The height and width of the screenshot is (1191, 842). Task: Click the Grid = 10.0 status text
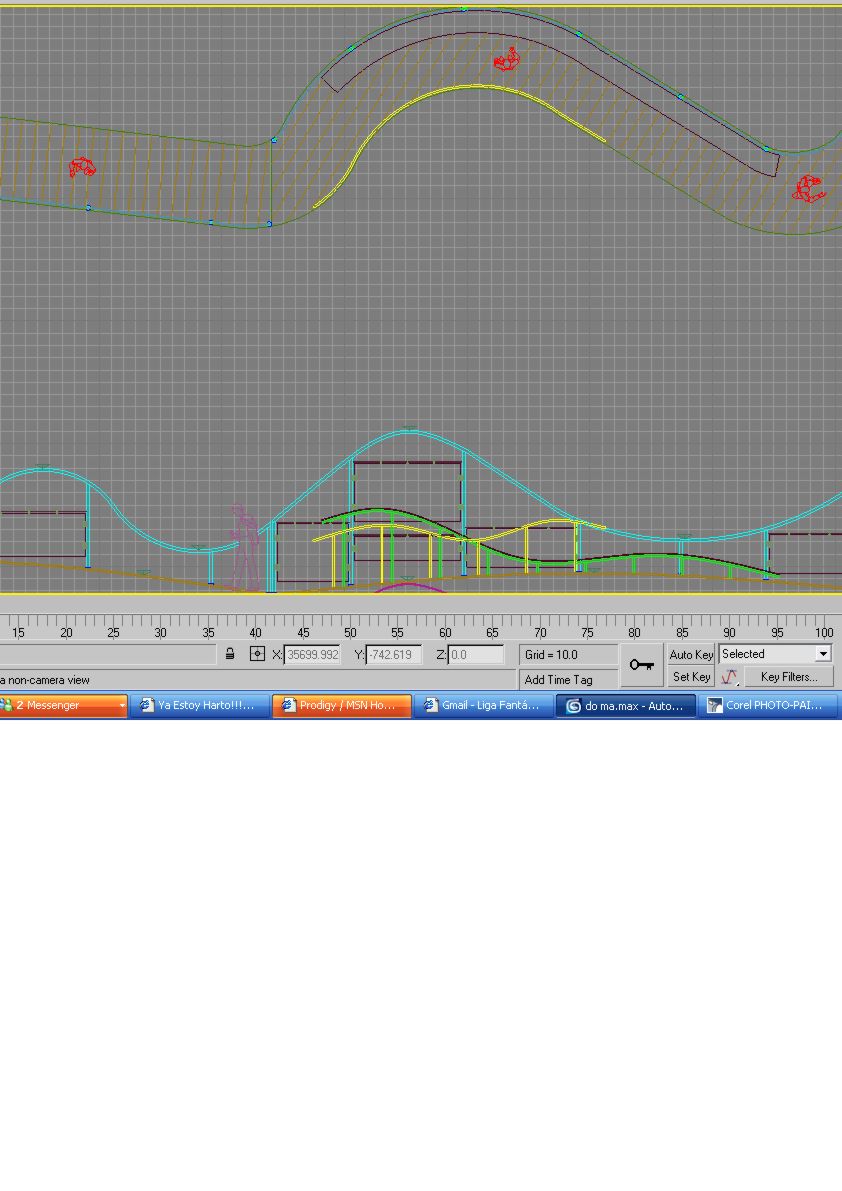point(551,655)
